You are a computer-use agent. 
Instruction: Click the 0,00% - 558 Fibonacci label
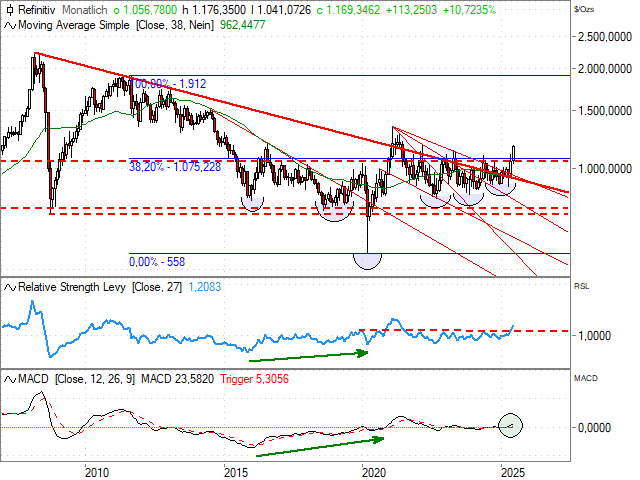point(157,262)
